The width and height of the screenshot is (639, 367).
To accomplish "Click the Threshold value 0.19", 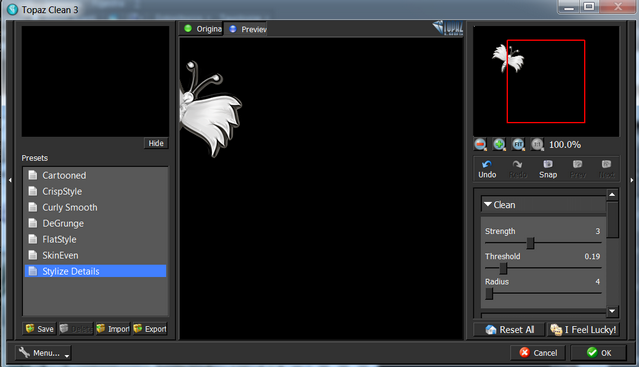I will coord(592,256).
